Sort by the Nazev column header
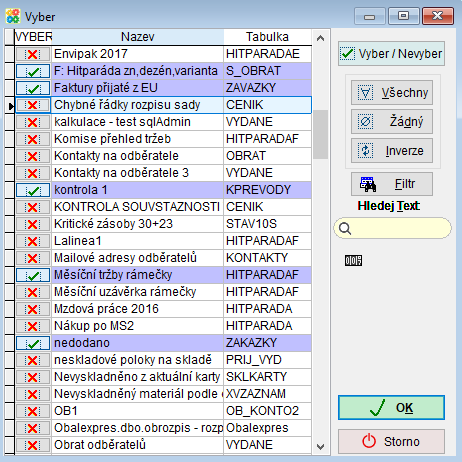The image size is (462, 462). pyautogui.click(x=137, y=37)
